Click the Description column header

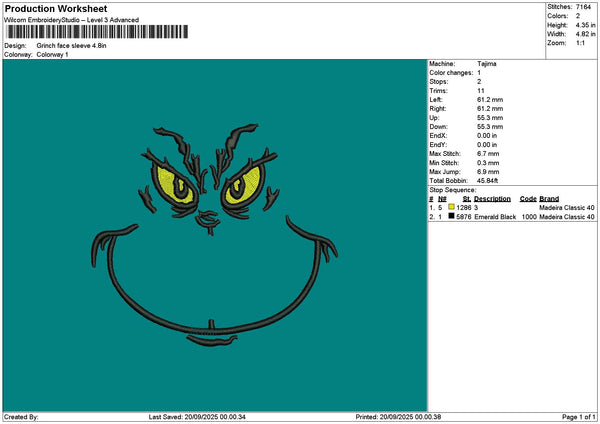point(492,199)
